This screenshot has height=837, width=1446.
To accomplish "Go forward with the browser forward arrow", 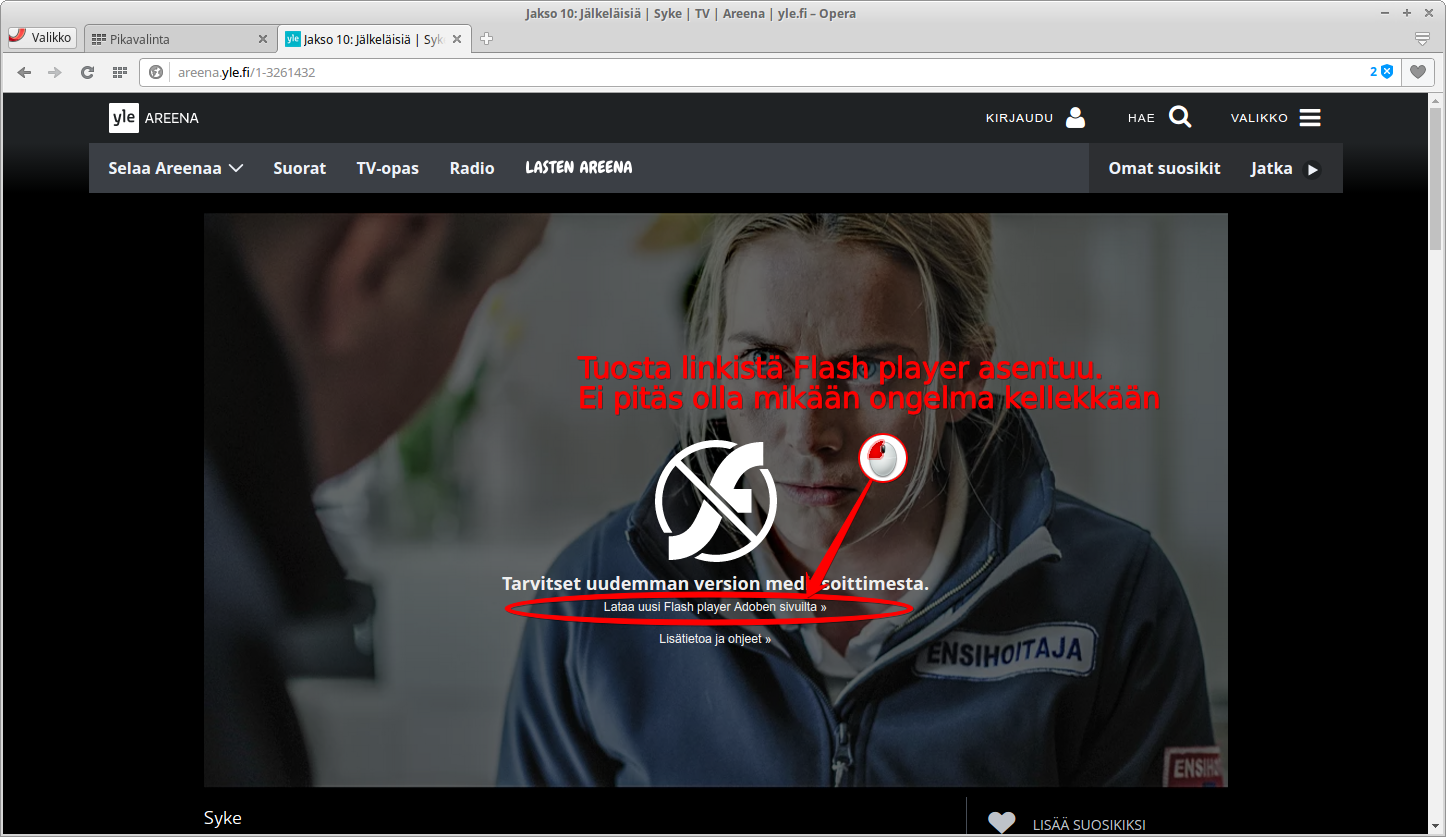I will coord(55,72).
